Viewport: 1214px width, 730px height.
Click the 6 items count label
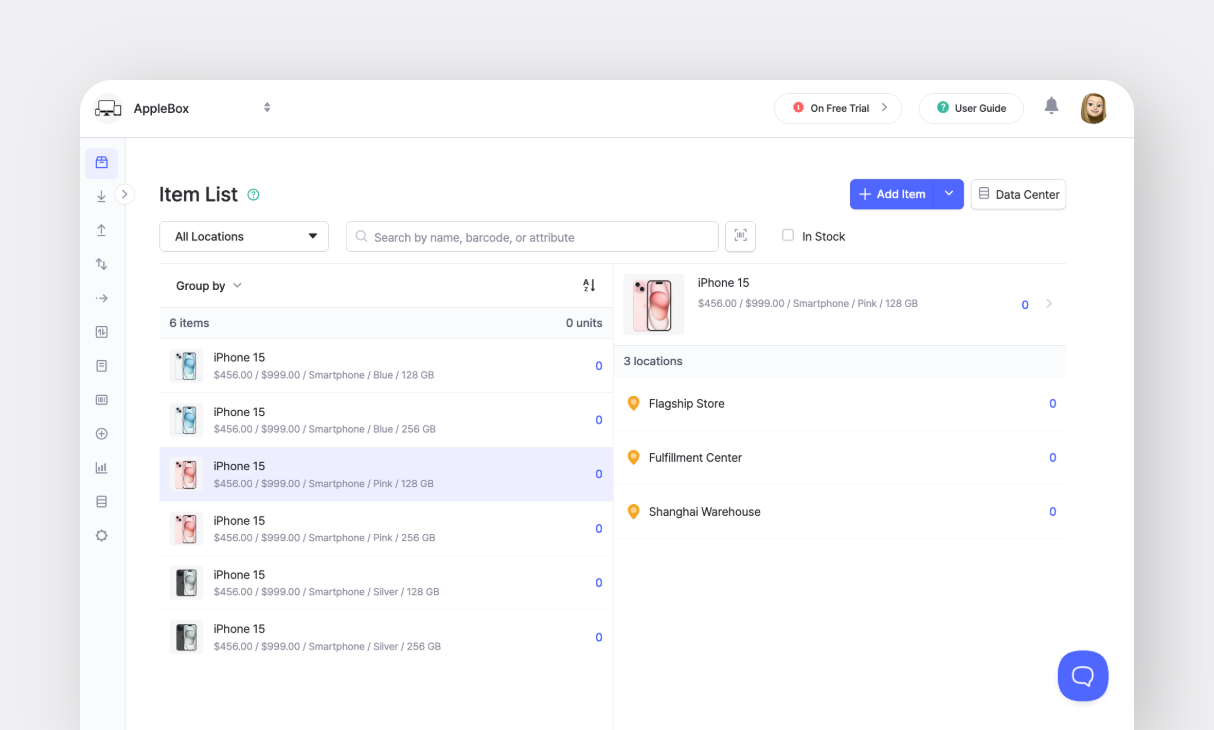click(189, 323)
